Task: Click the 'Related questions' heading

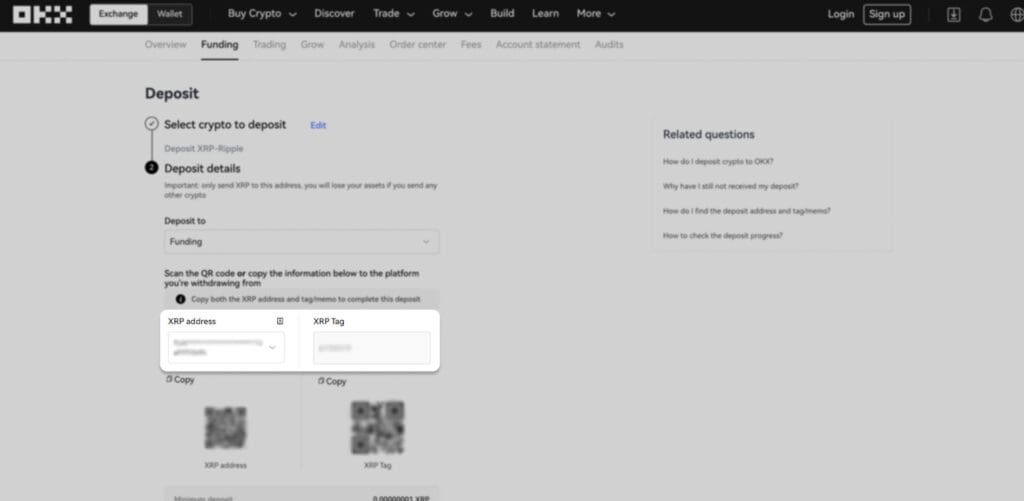Action: coord(709,135)
